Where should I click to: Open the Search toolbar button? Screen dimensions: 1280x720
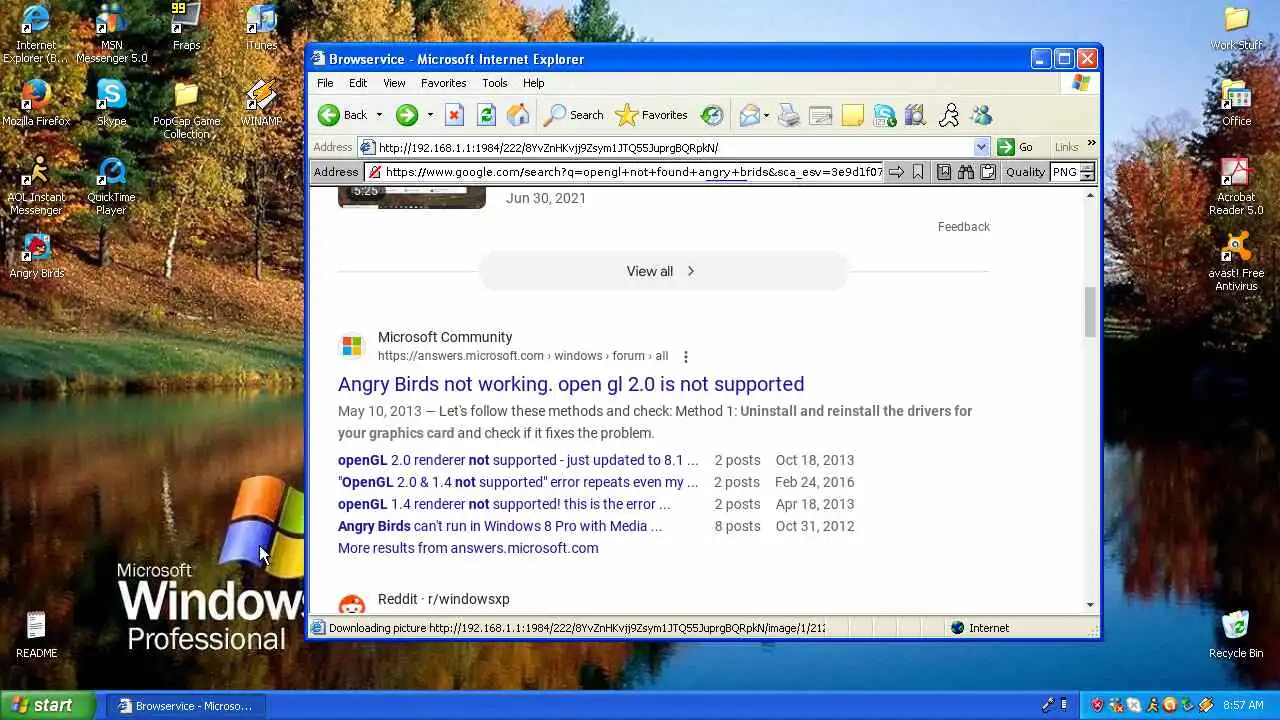tap(574, 115)
